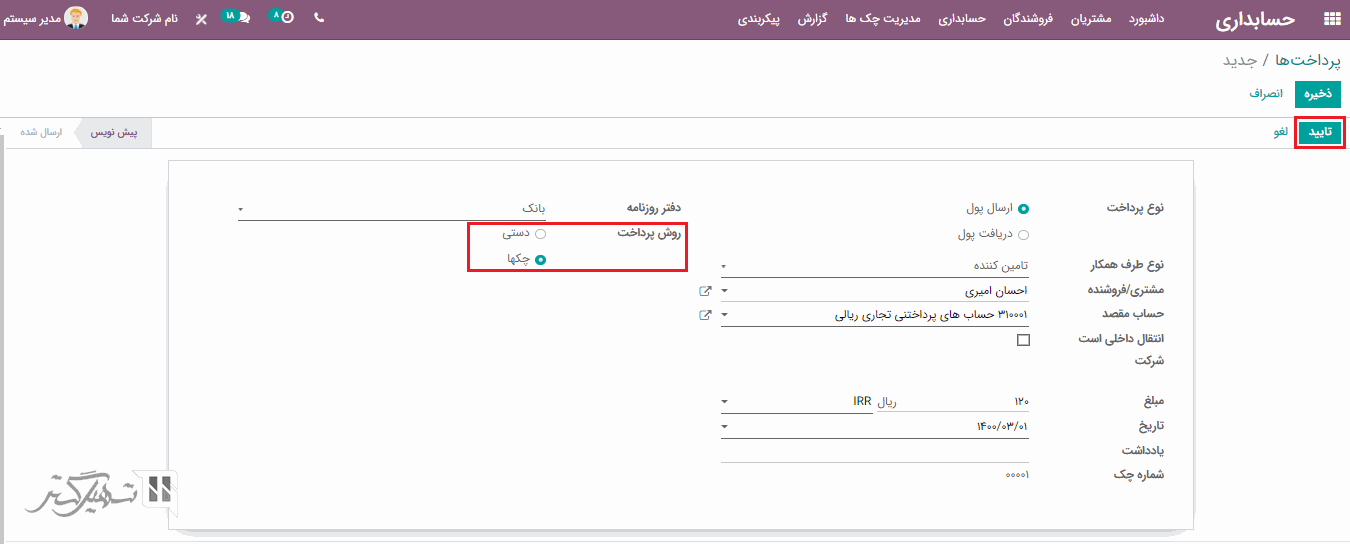Open external link for احسان امیری partner
The image size is (1350, 544).
pyautogui.click(x=705, y=291)
